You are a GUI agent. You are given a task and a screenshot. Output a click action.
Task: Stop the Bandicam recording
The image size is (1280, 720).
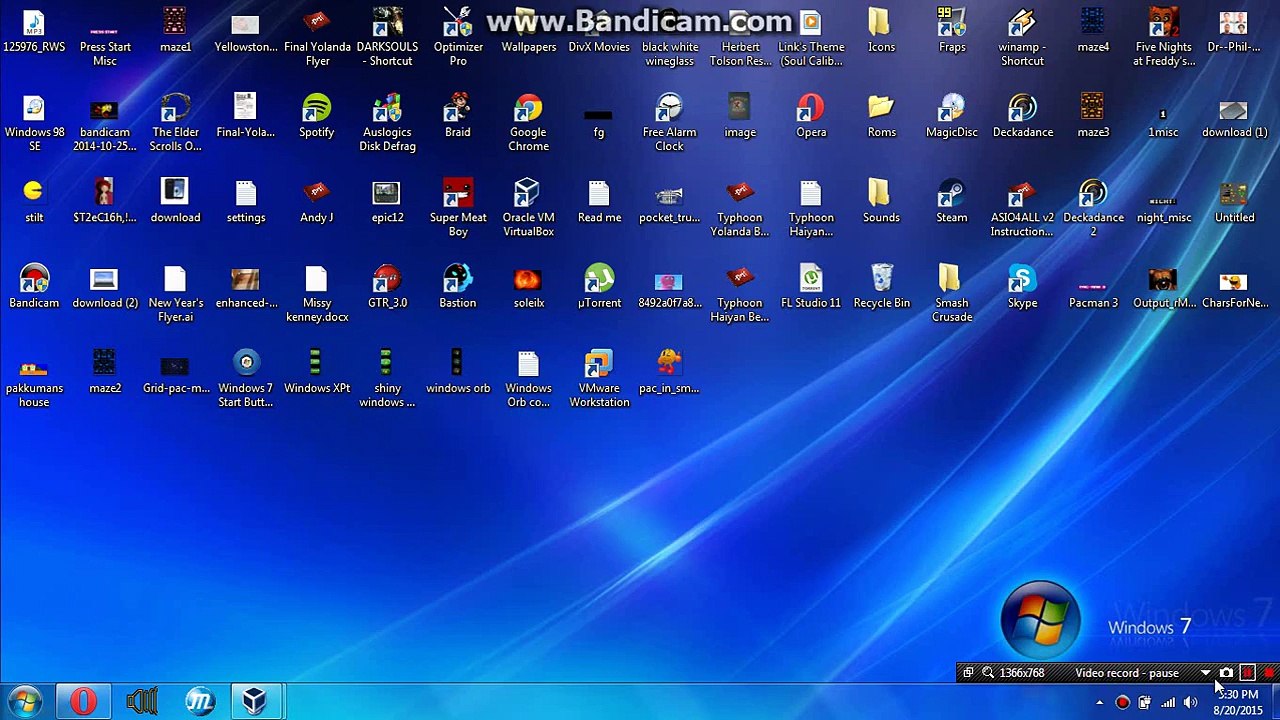[x=1269, y=673]
